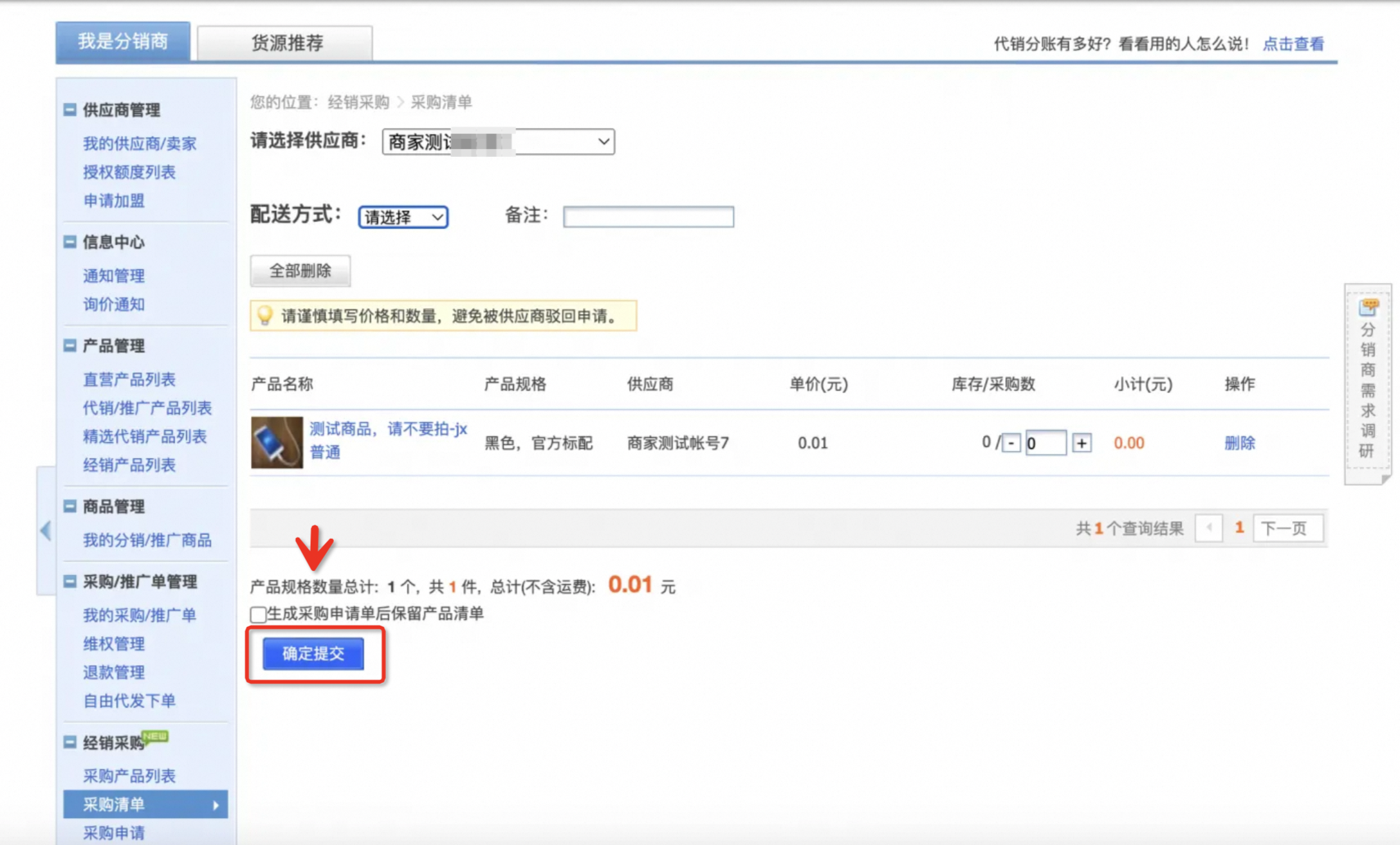Open 授权额度列表 in sidebar
The width and height of the screenshot is (1400, 845).
point(129,172)
